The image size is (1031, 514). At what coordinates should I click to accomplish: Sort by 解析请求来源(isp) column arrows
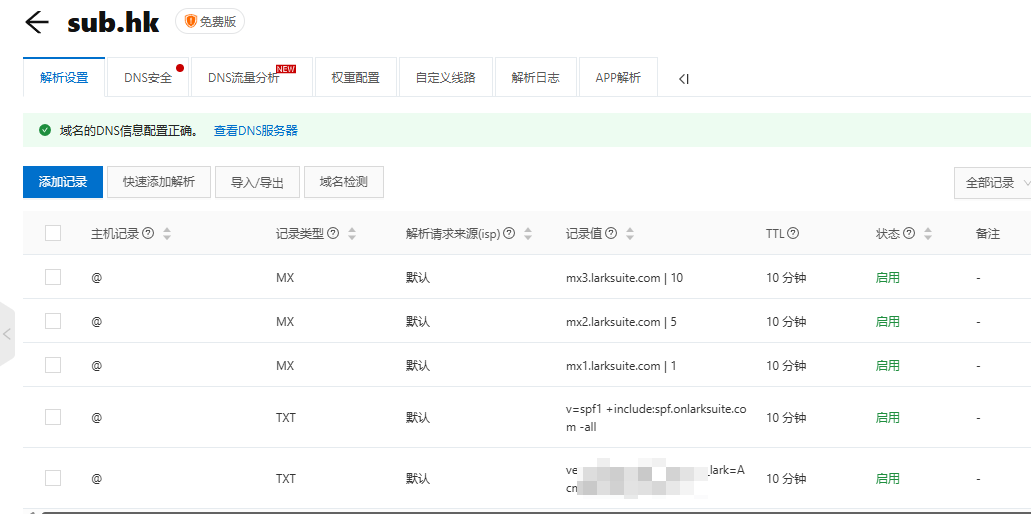[528, 233]
